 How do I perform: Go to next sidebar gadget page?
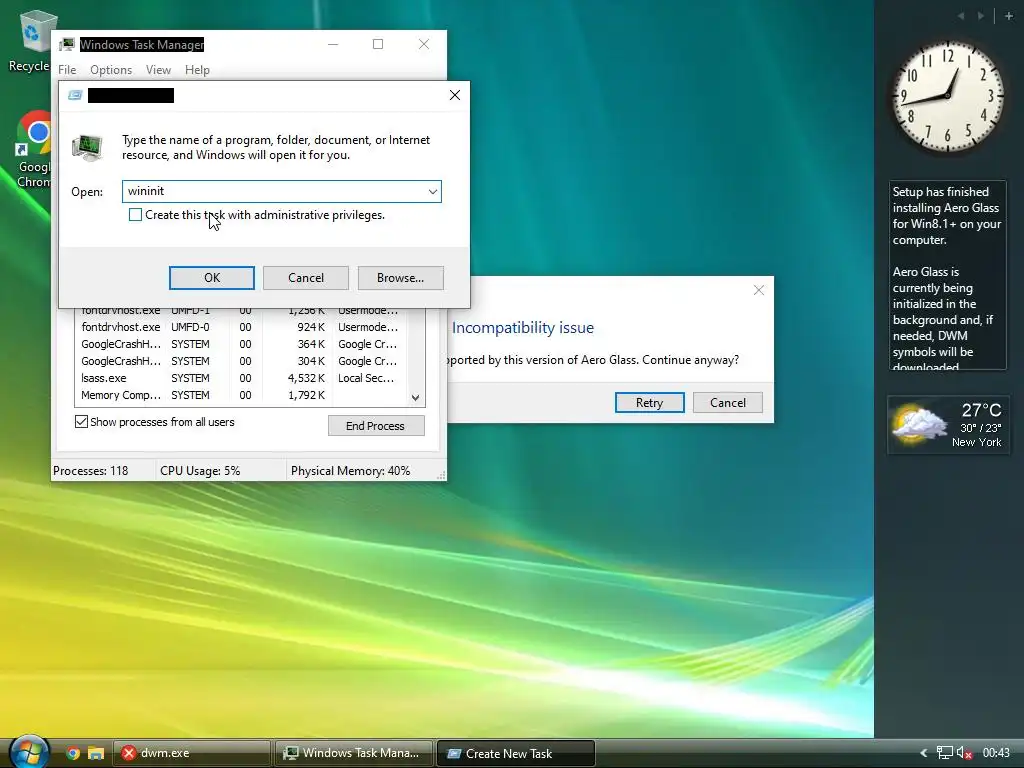tap(981, 16)
